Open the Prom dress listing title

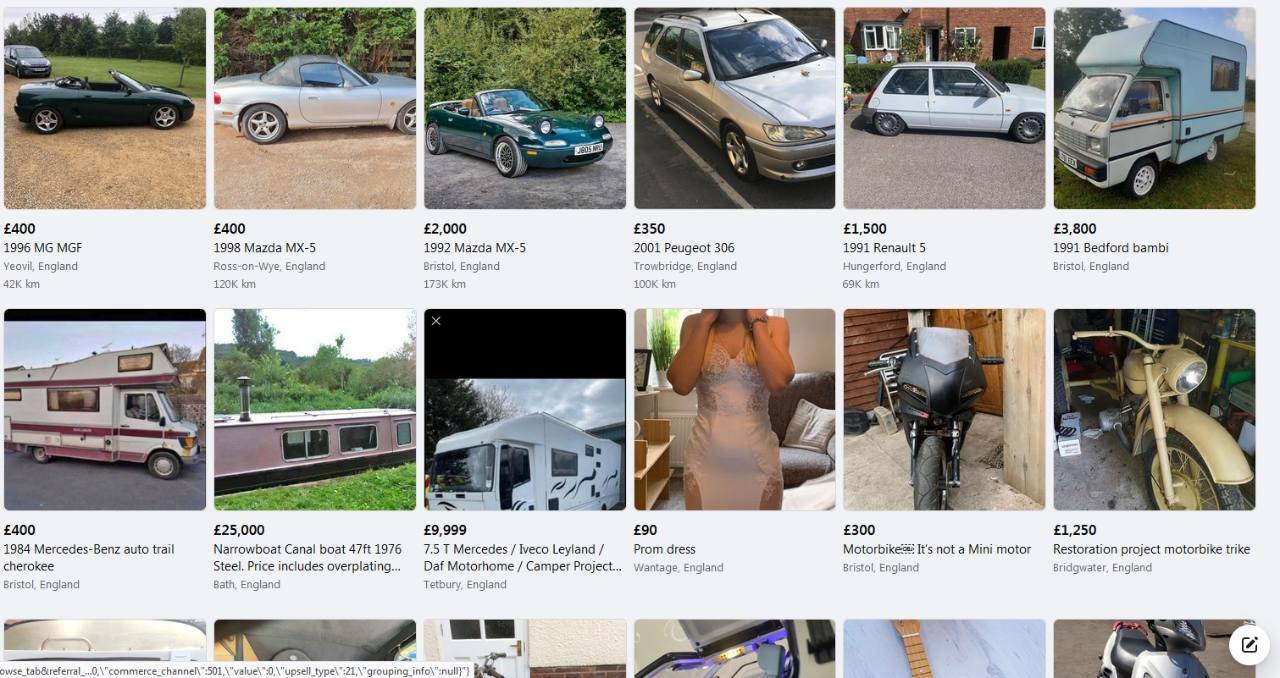click(664, 549)
